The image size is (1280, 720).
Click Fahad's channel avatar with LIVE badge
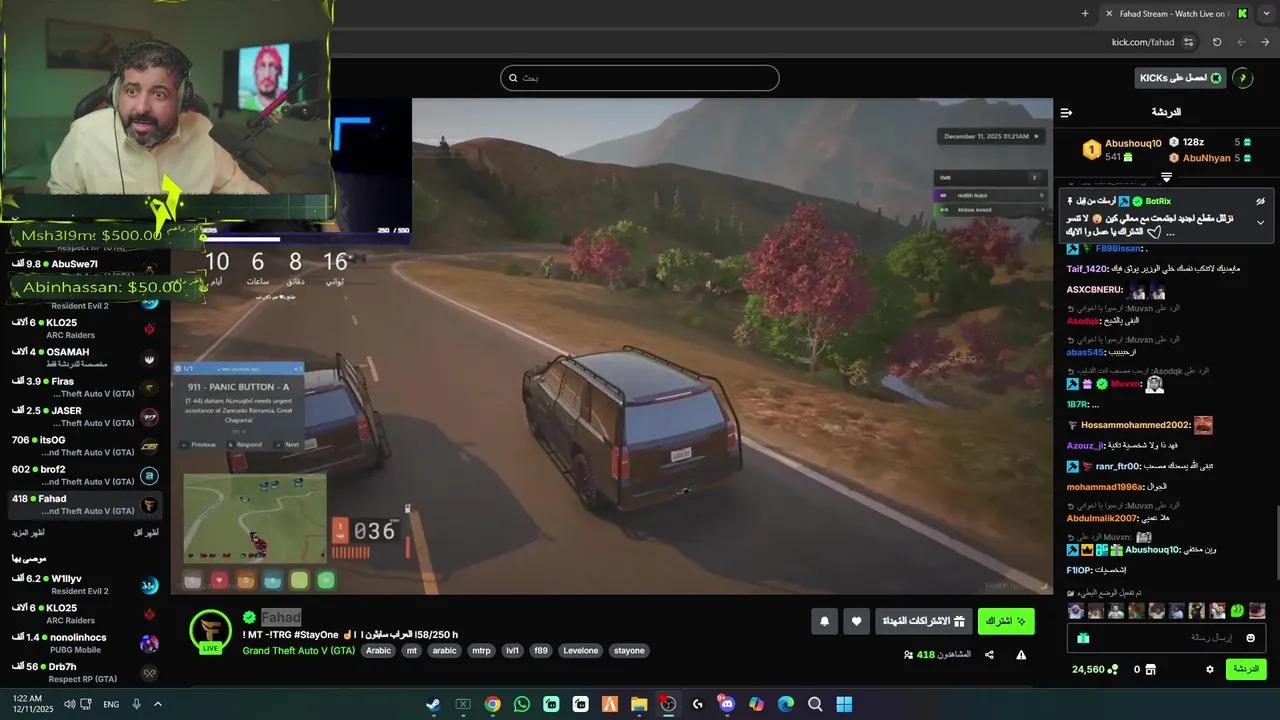[211, 632]
